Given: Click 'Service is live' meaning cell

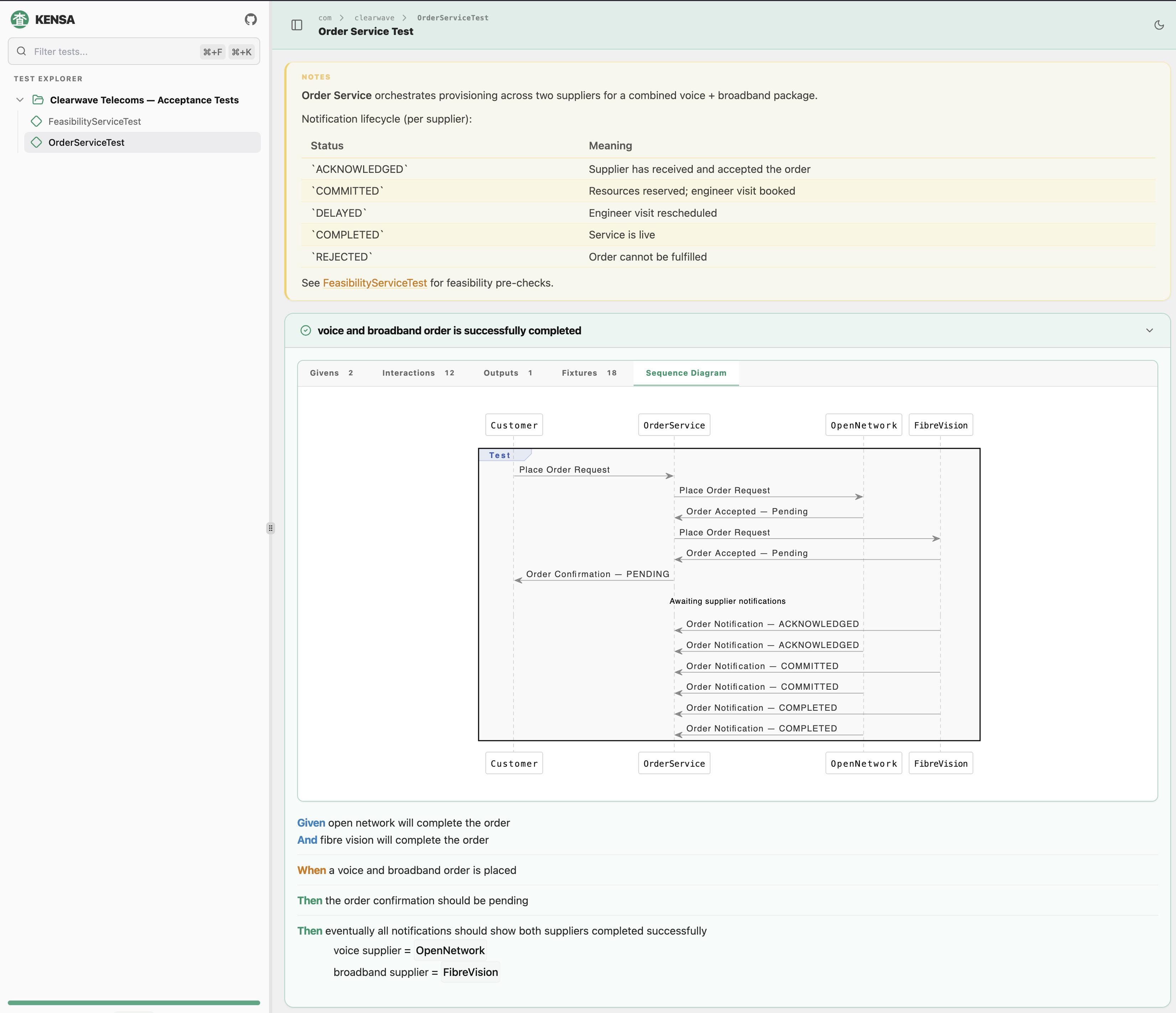Looking at the screenshot, I should tap(621, 235).
